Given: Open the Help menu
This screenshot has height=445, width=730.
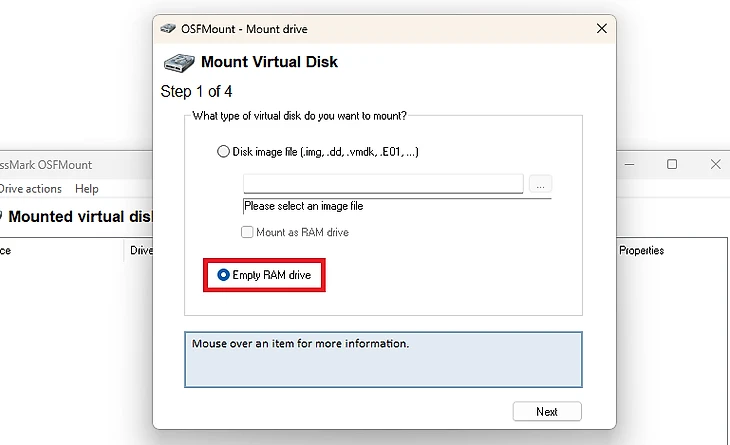Looking at the screenshot, I should point(87,189).
